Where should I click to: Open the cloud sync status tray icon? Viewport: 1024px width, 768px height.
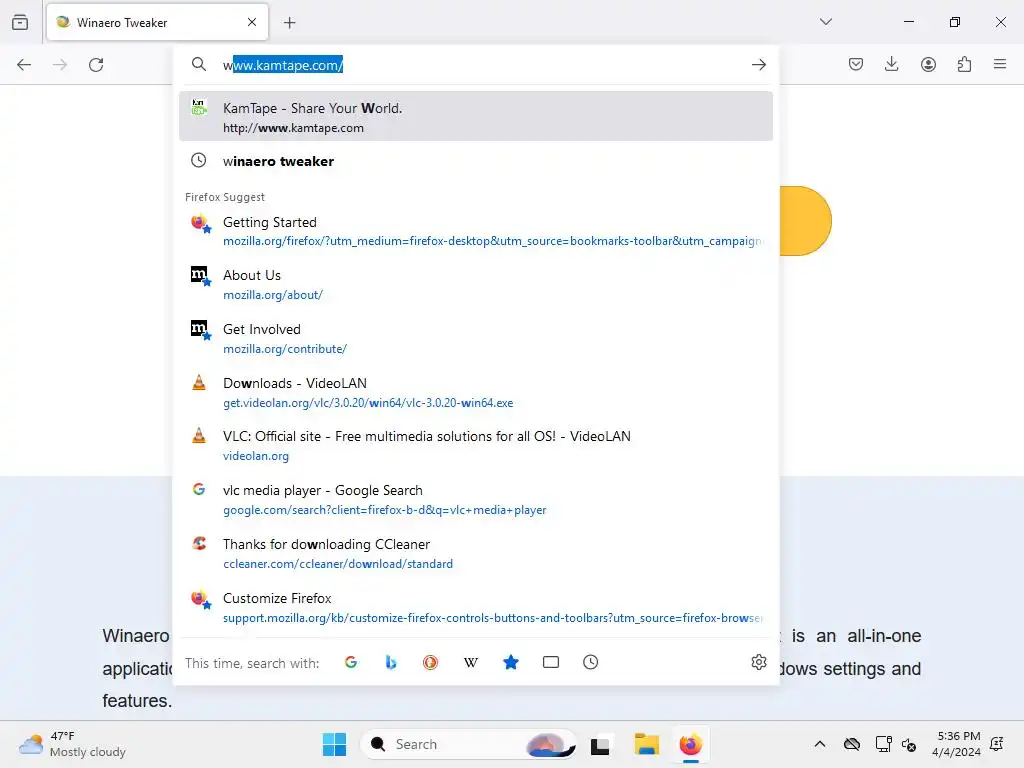pyautogui.click(x=852, y=744)
